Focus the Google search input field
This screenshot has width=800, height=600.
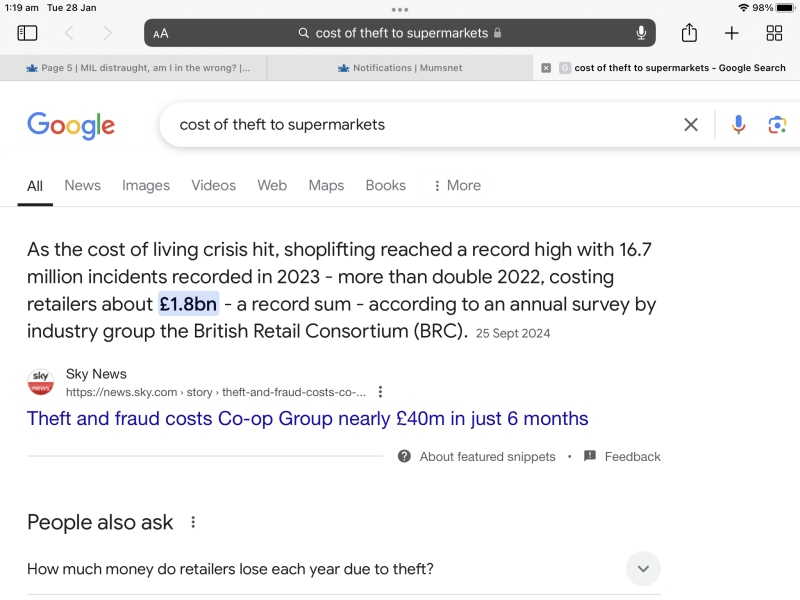(423, 124)
